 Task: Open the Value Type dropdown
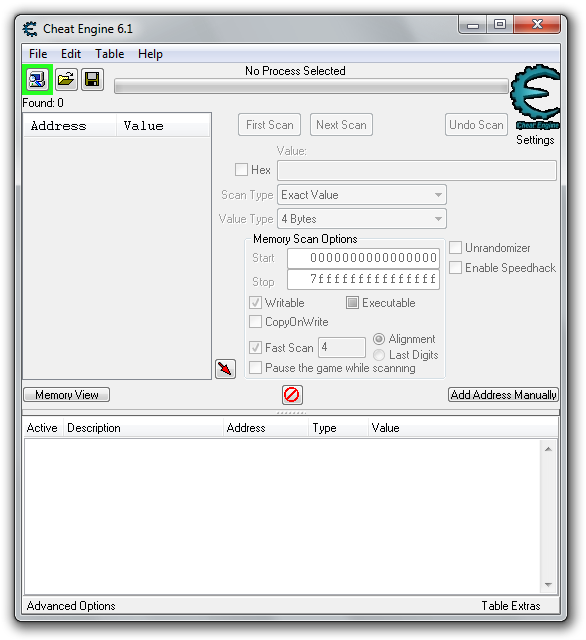pyautogui.click(x=362, y=219)
